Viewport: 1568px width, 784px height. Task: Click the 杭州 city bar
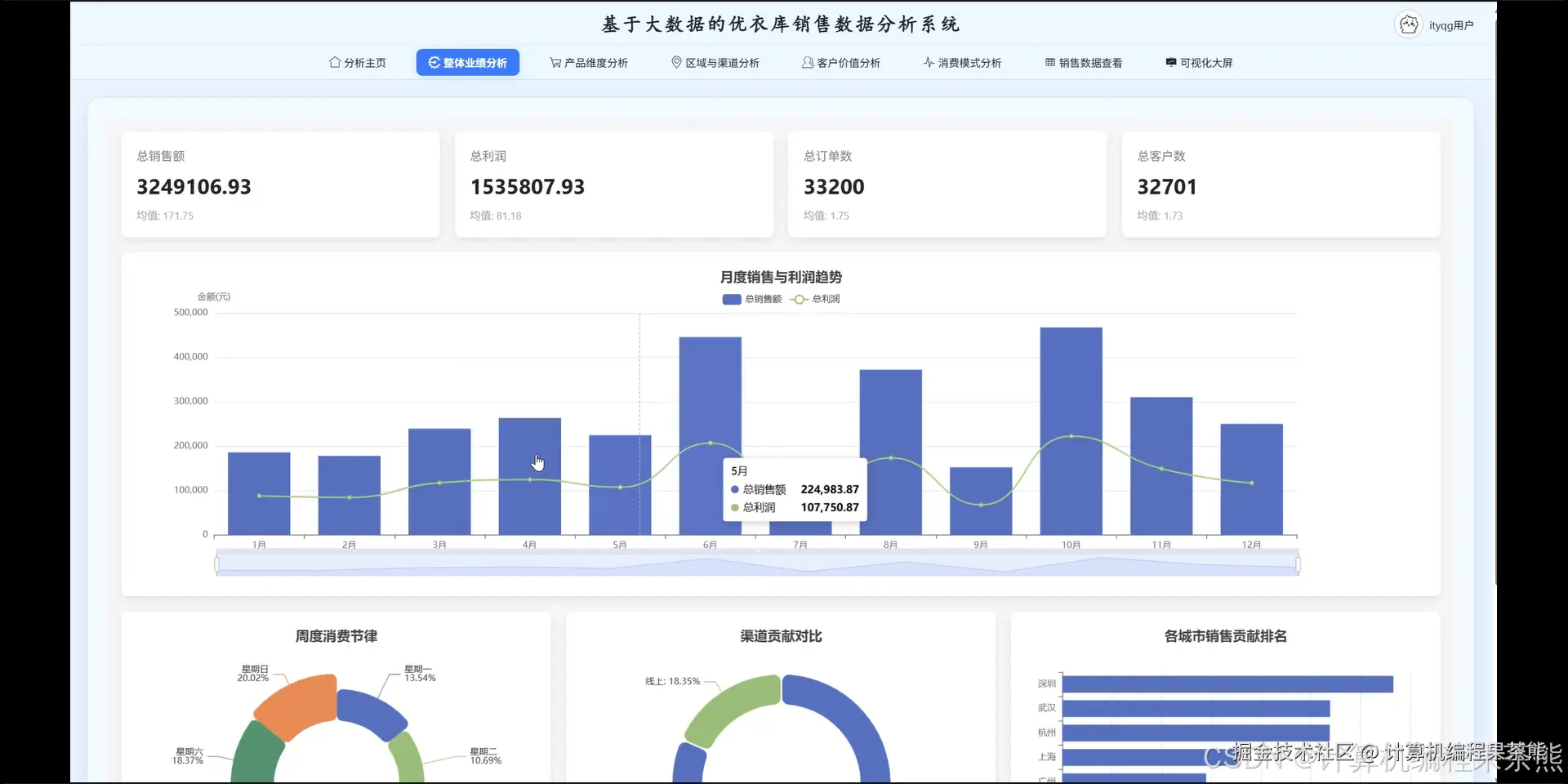pos(1196,733)
